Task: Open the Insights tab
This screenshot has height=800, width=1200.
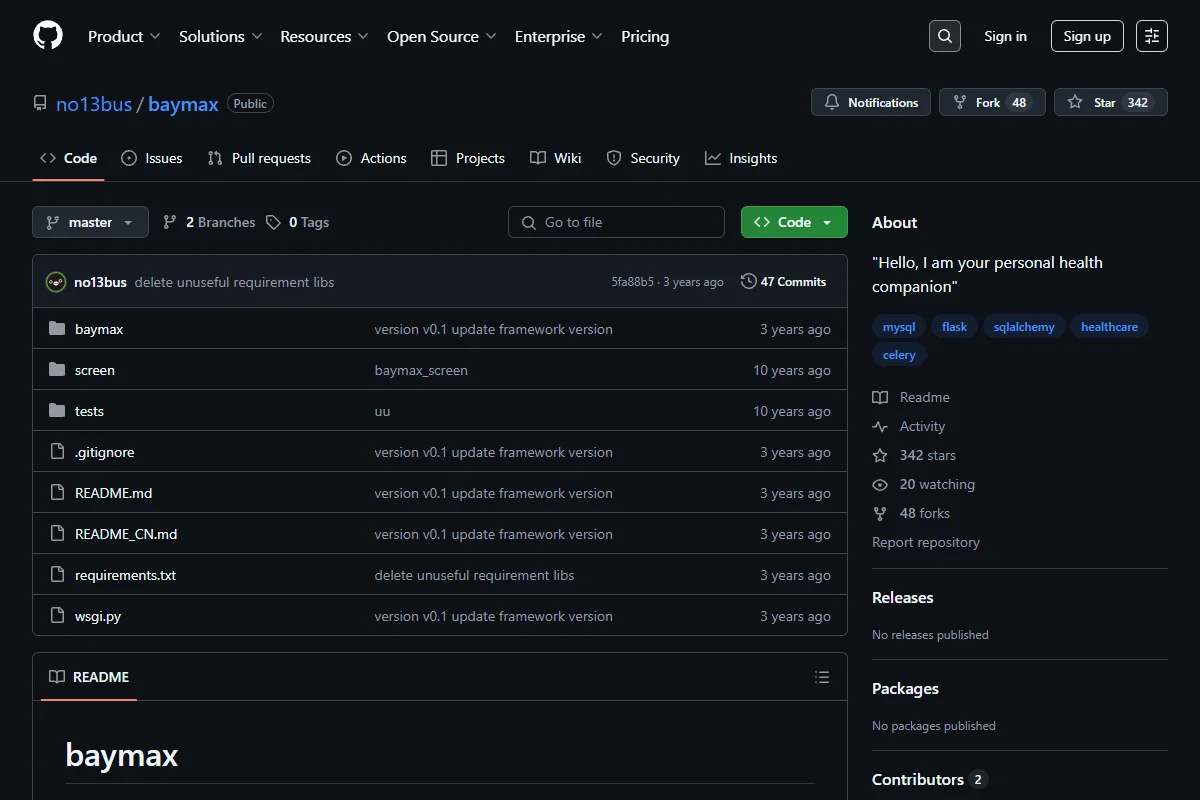Action: pyautogui.click(x=741, y=158)
